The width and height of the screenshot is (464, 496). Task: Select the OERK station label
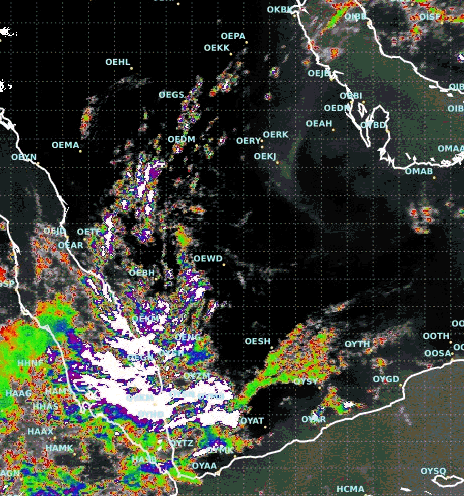point(275,134)
